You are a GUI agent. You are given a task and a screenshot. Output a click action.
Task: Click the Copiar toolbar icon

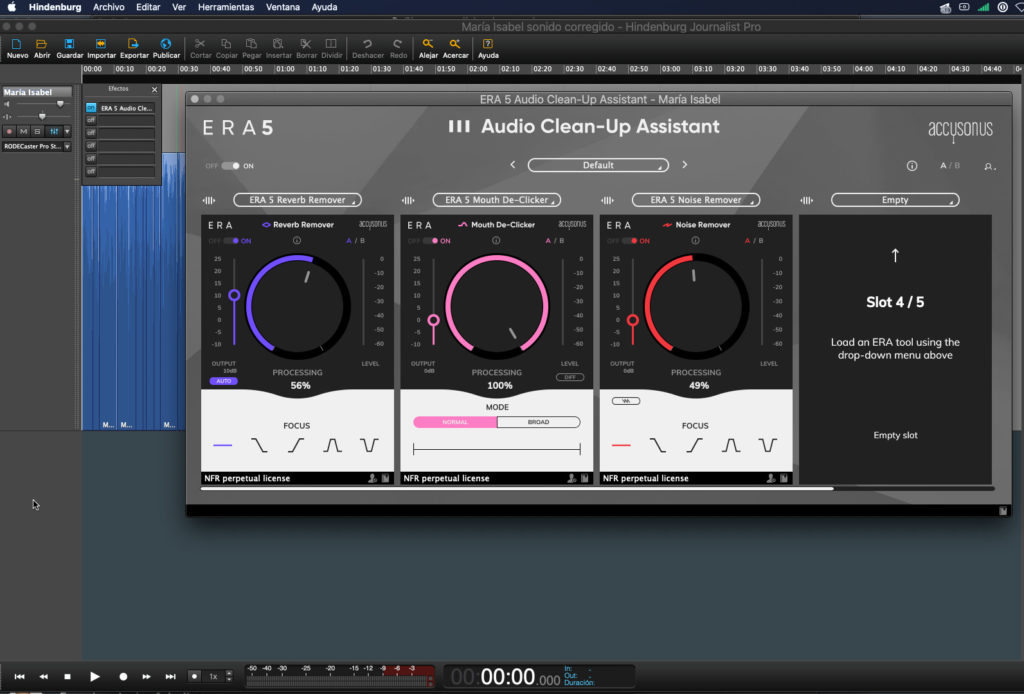[x=226, y=44]
